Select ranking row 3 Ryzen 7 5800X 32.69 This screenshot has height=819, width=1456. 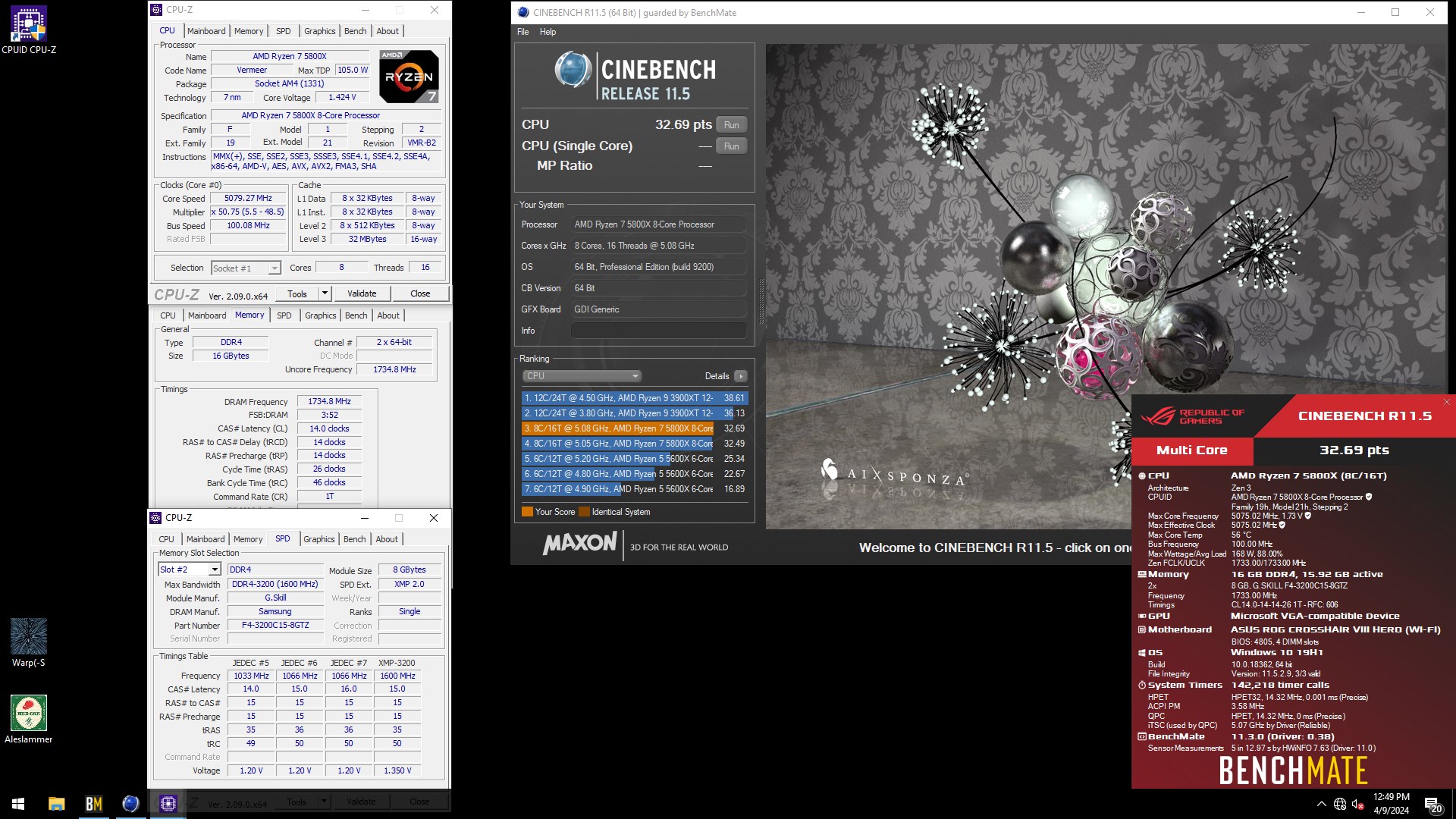click(635, 428)
